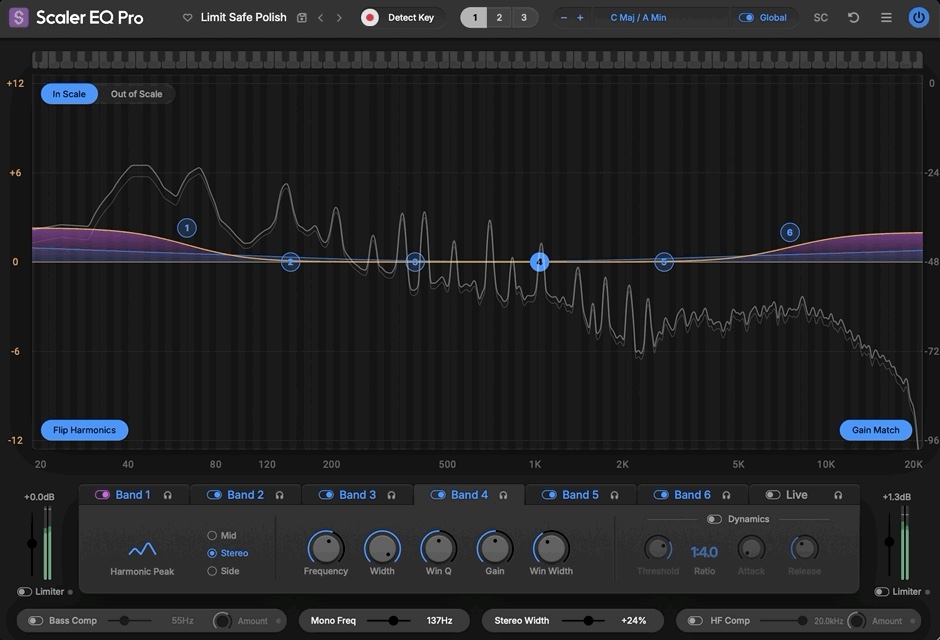Viewport: 940px width, 640px height.
Task: Switch to slot 2
Action: point(499,17)
